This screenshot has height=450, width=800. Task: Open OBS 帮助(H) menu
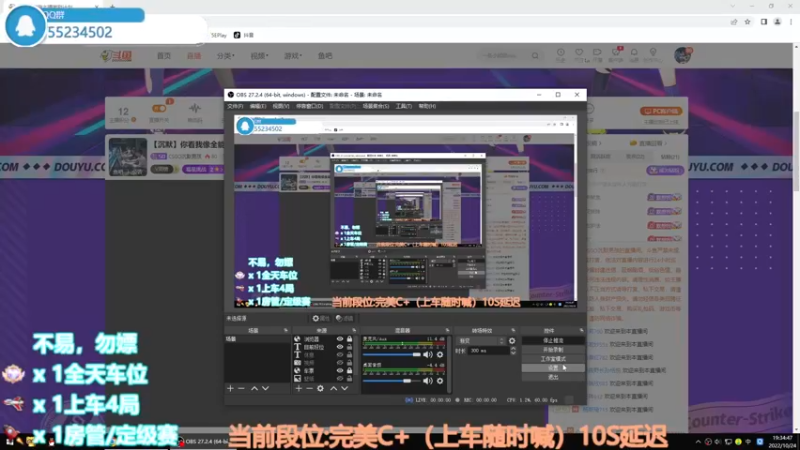pos(427,106)
